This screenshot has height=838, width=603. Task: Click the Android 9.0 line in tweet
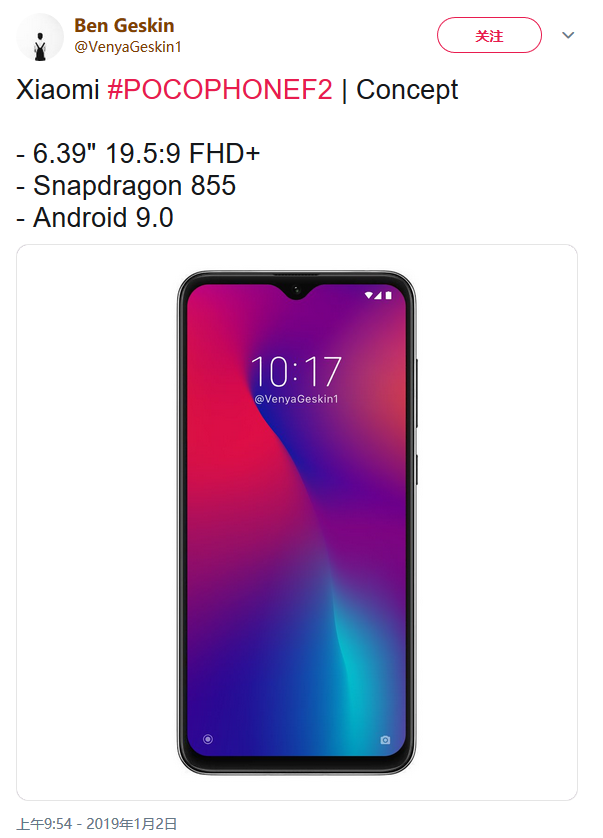coord(95,218)
